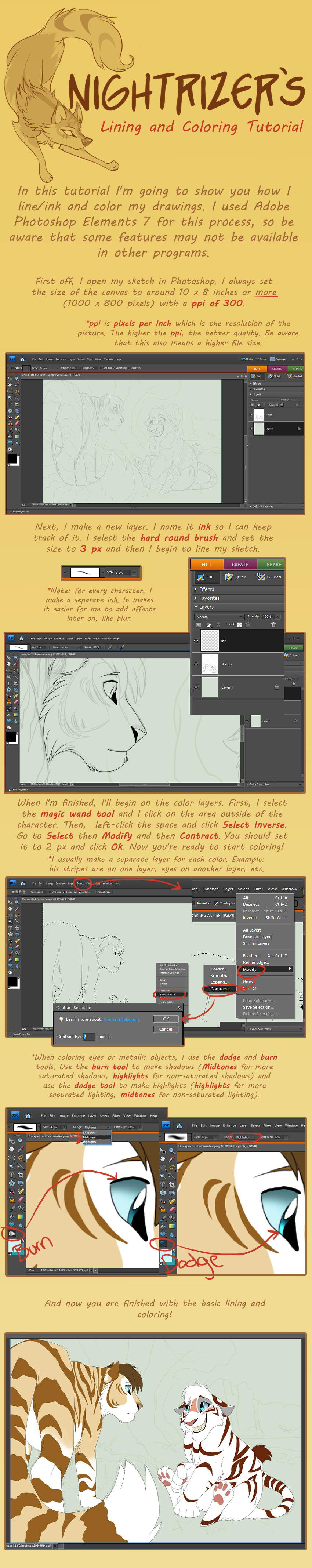The height and width of the screenshot is (1568, 312).
Task: Hide the ink layer
Action: tap(196, 640)
